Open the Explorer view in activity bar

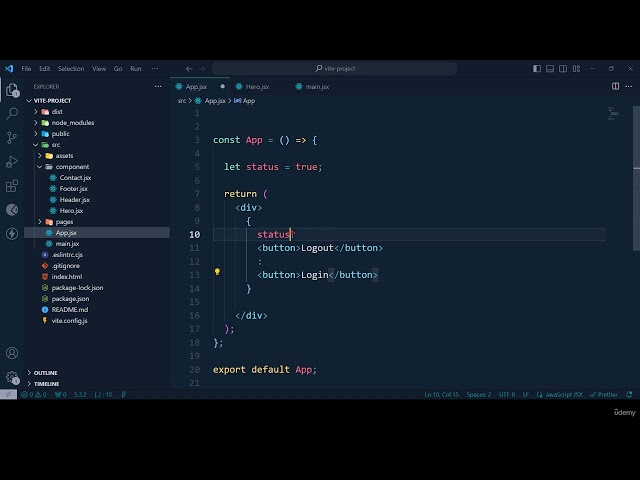[12, 90]
